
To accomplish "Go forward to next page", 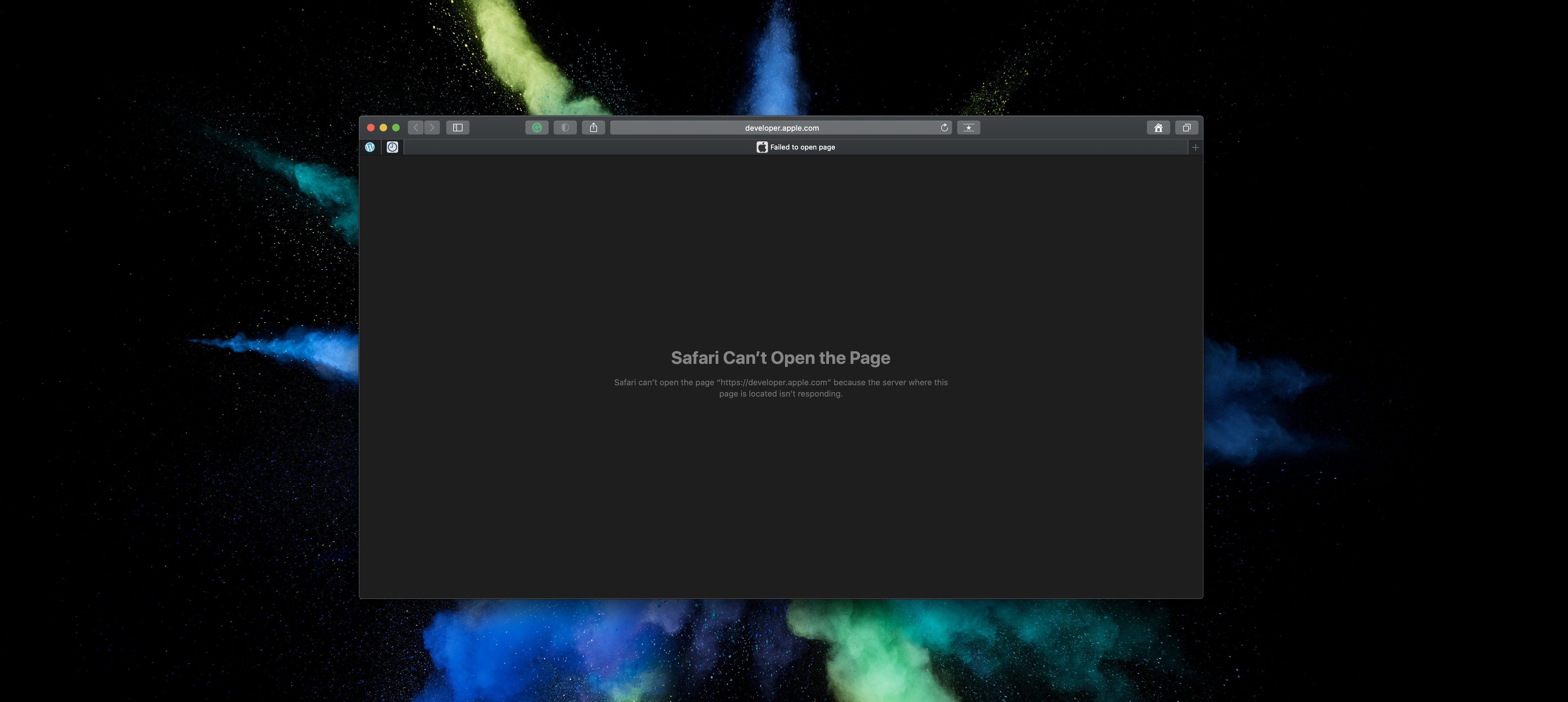I will click(432, 128).
